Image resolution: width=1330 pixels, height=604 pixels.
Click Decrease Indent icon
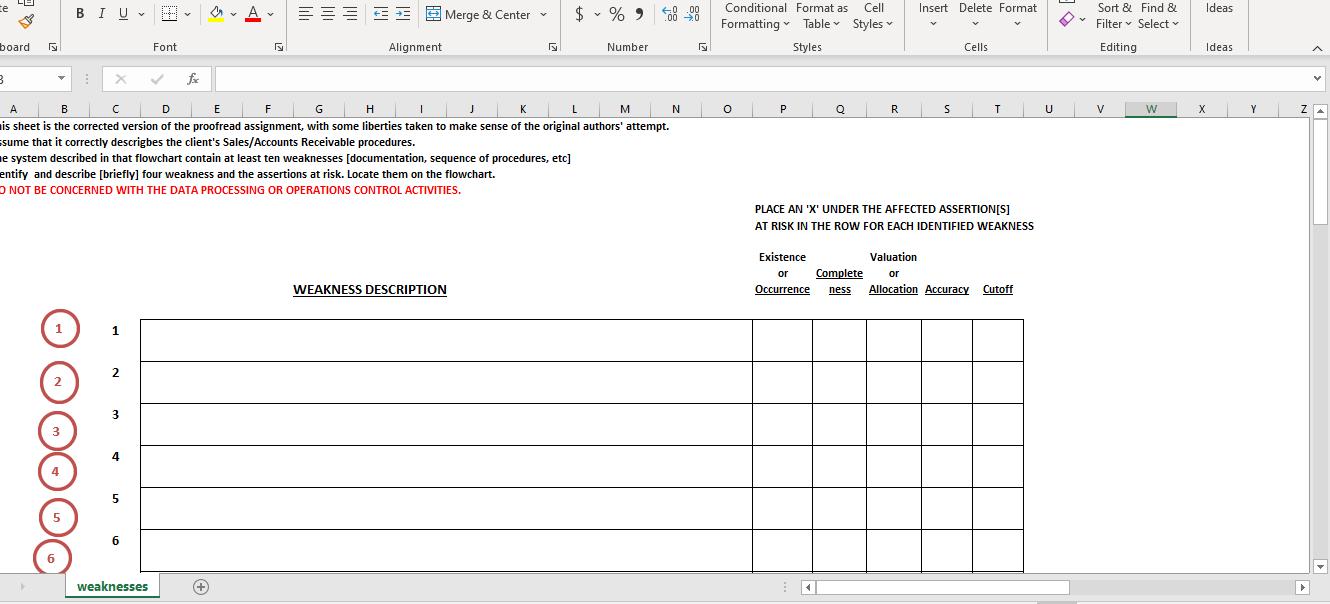381,14
